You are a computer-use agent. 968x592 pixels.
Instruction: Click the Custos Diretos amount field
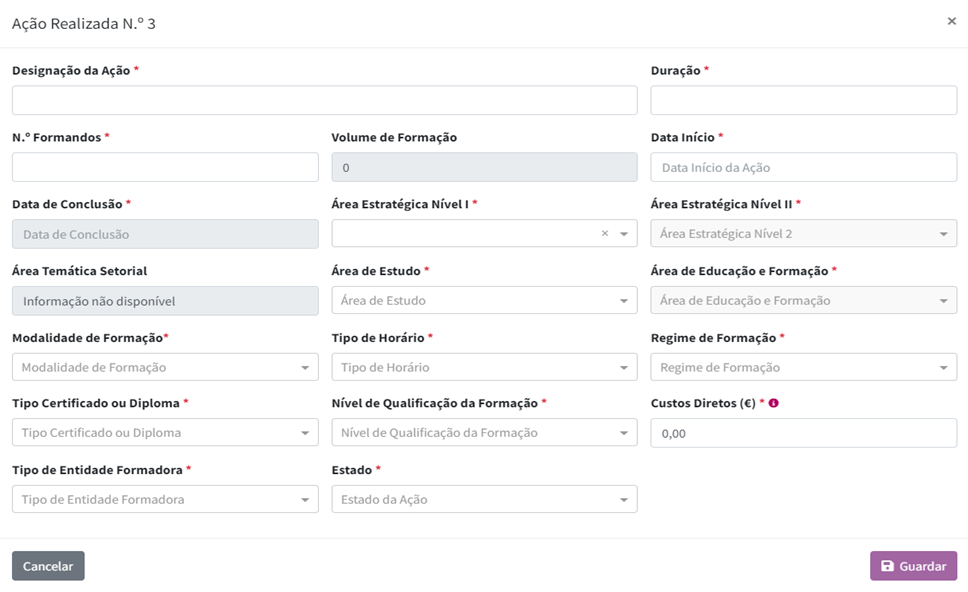coord(803,433)
